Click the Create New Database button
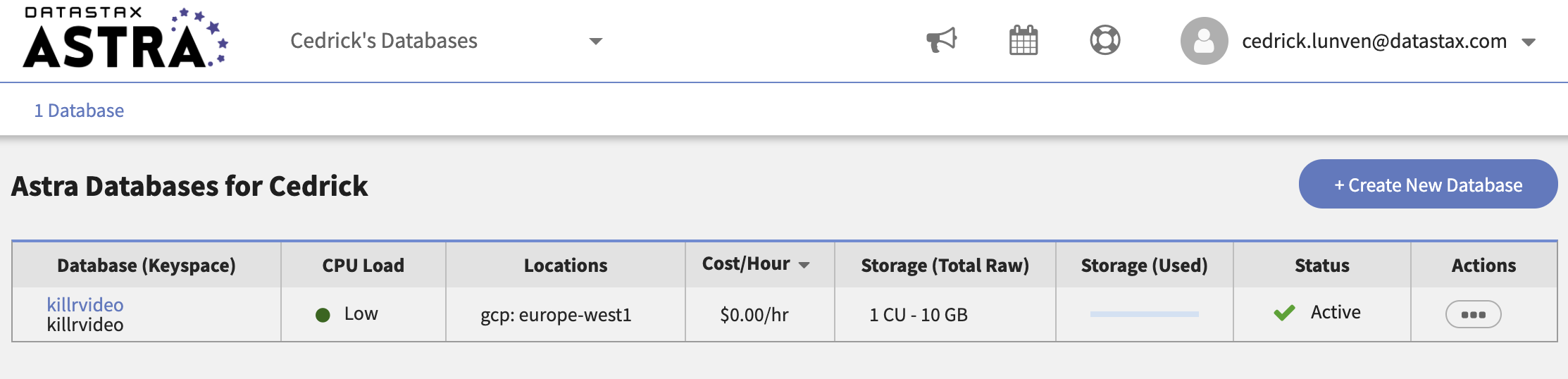 tap(1428, 185)
